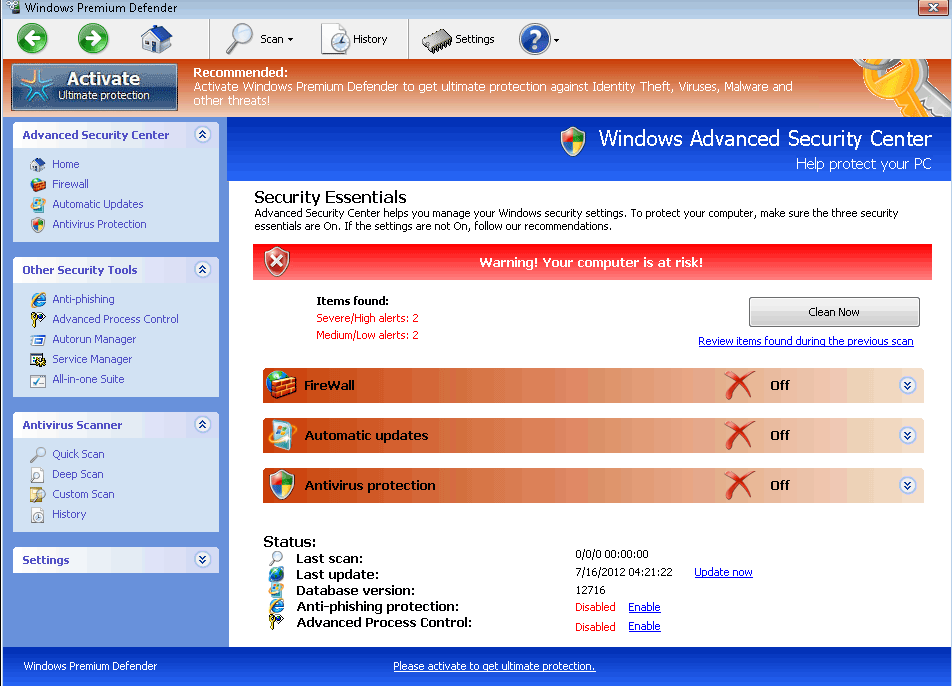Expand the Settings panel
Screen dimensions: 952x686
click(201, 560)
